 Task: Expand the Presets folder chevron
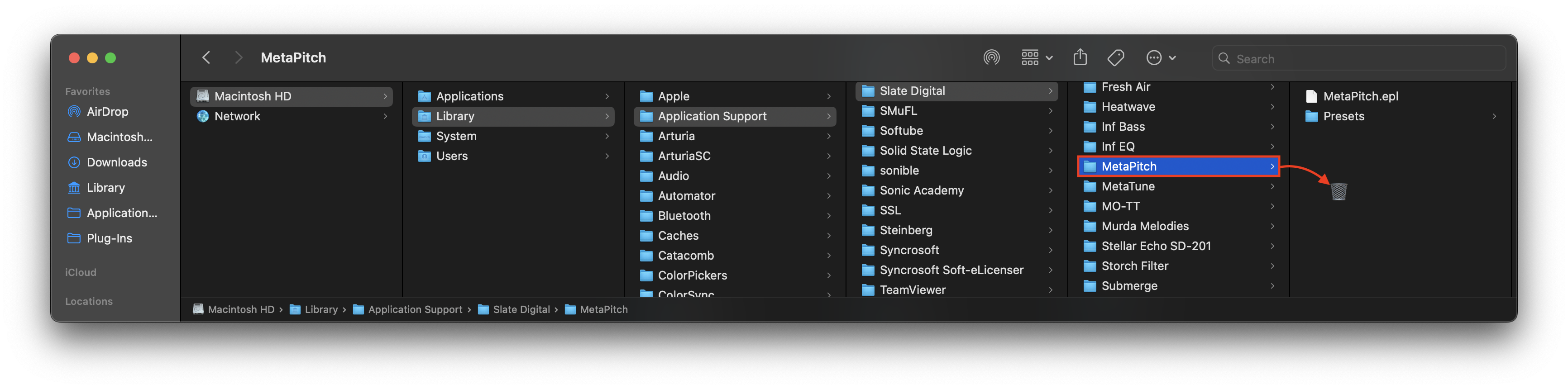pyautogui.click(x=1493, y=116)
